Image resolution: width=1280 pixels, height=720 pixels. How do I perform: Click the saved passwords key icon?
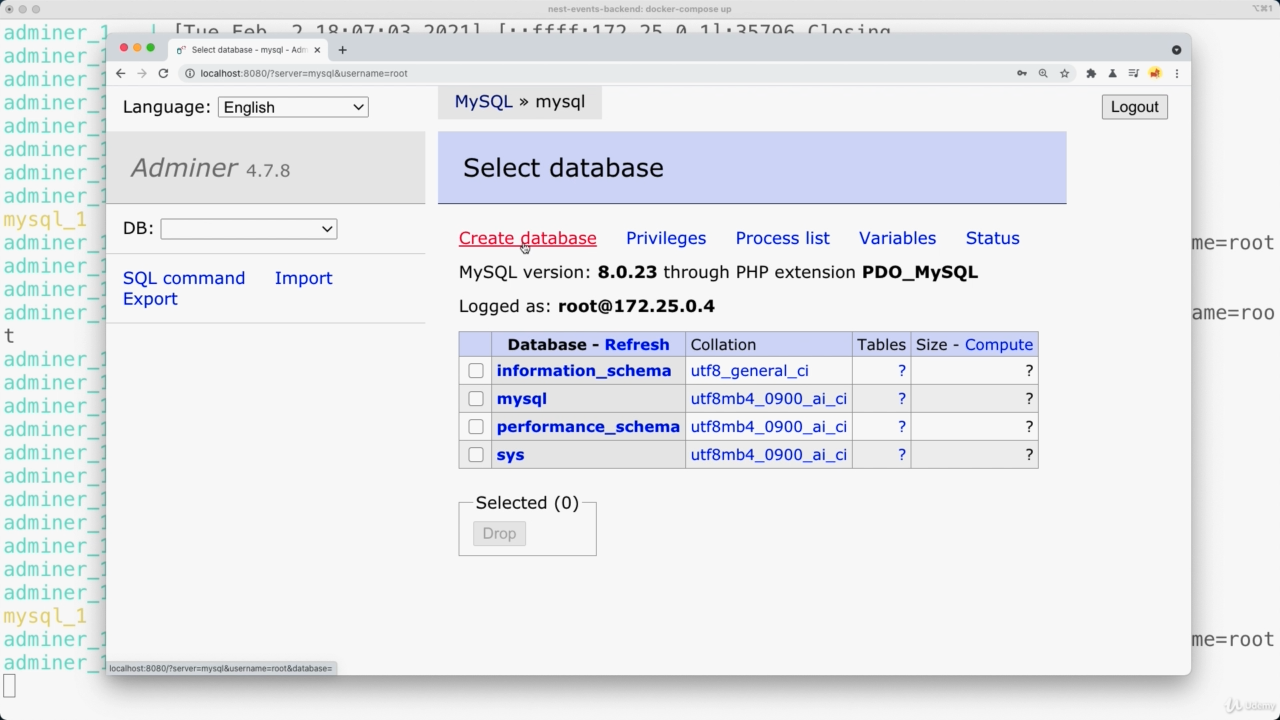coord(1021,73)
